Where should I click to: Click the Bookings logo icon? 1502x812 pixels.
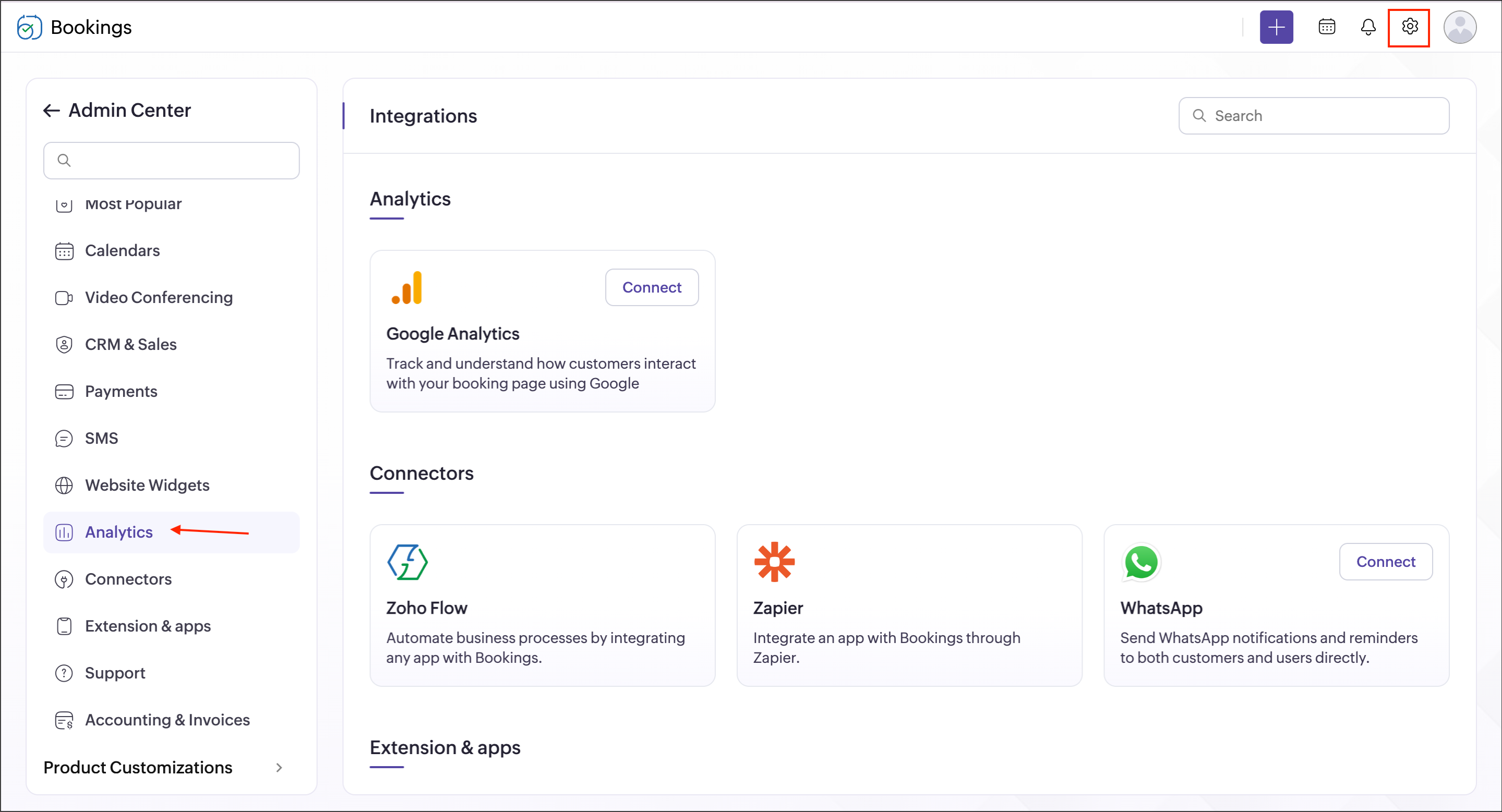(x=29, y=28)
